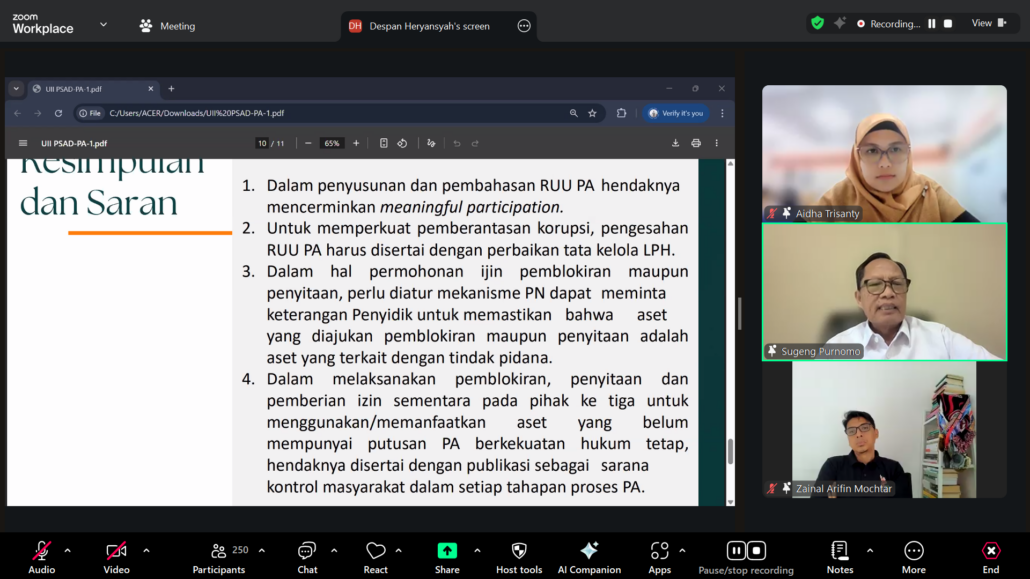Open the Zoom Workplace dropdown arrow
This screenshot has width=1030, height=579.
pos(103,25)
